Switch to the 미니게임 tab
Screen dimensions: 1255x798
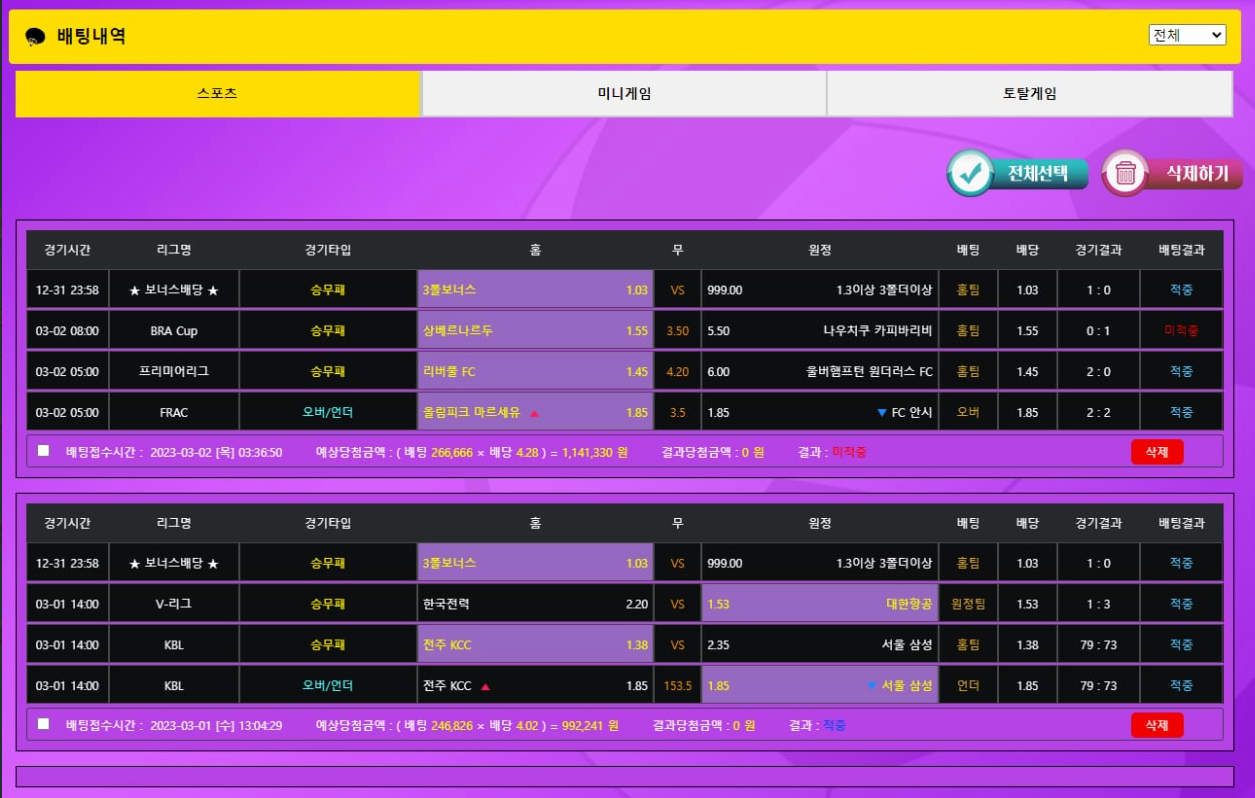(624, 94)
